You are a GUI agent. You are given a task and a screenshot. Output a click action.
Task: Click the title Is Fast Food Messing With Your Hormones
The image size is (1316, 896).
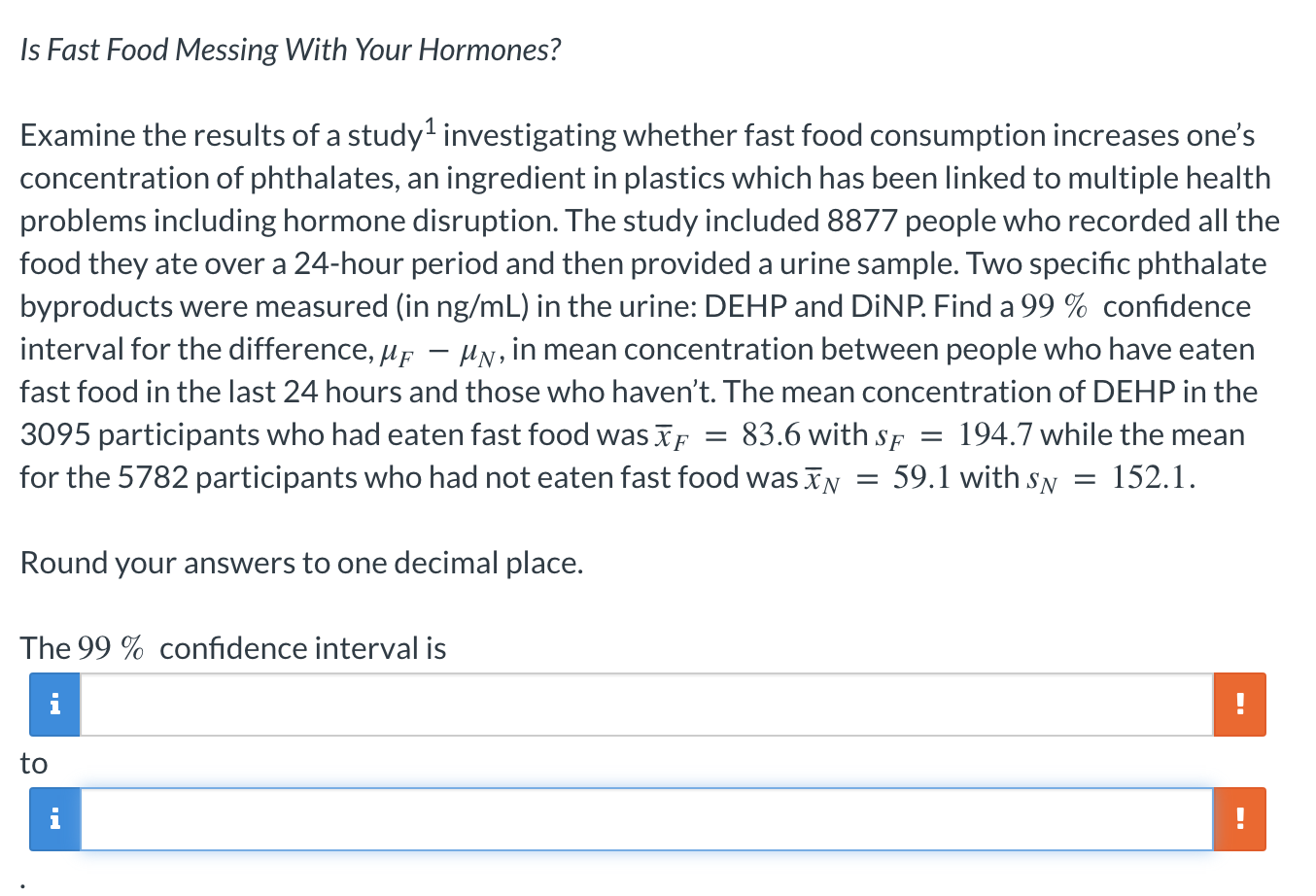click(291, 49)
